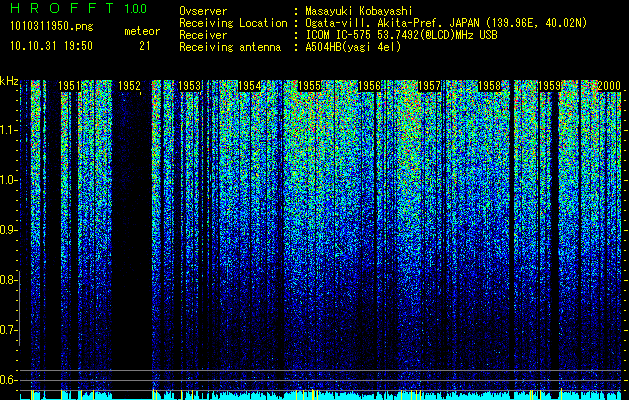Select the ICOM IC-575 53.7492 MHz USB text
629x400 pixels.
click(x=401, y=35)
